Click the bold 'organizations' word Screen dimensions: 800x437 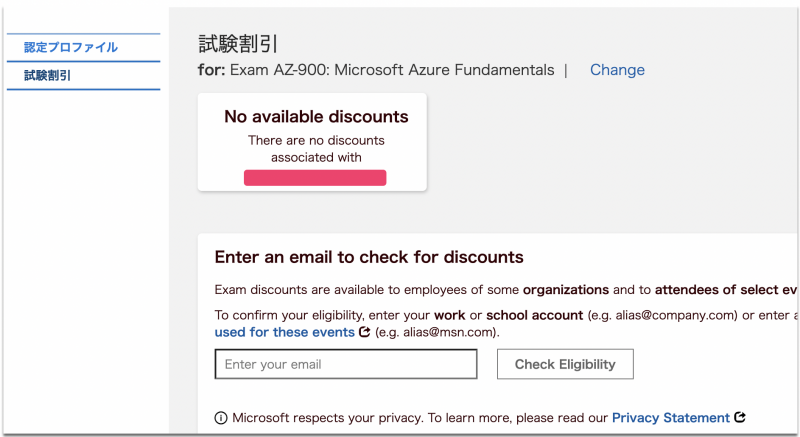(x=565, y=290)
